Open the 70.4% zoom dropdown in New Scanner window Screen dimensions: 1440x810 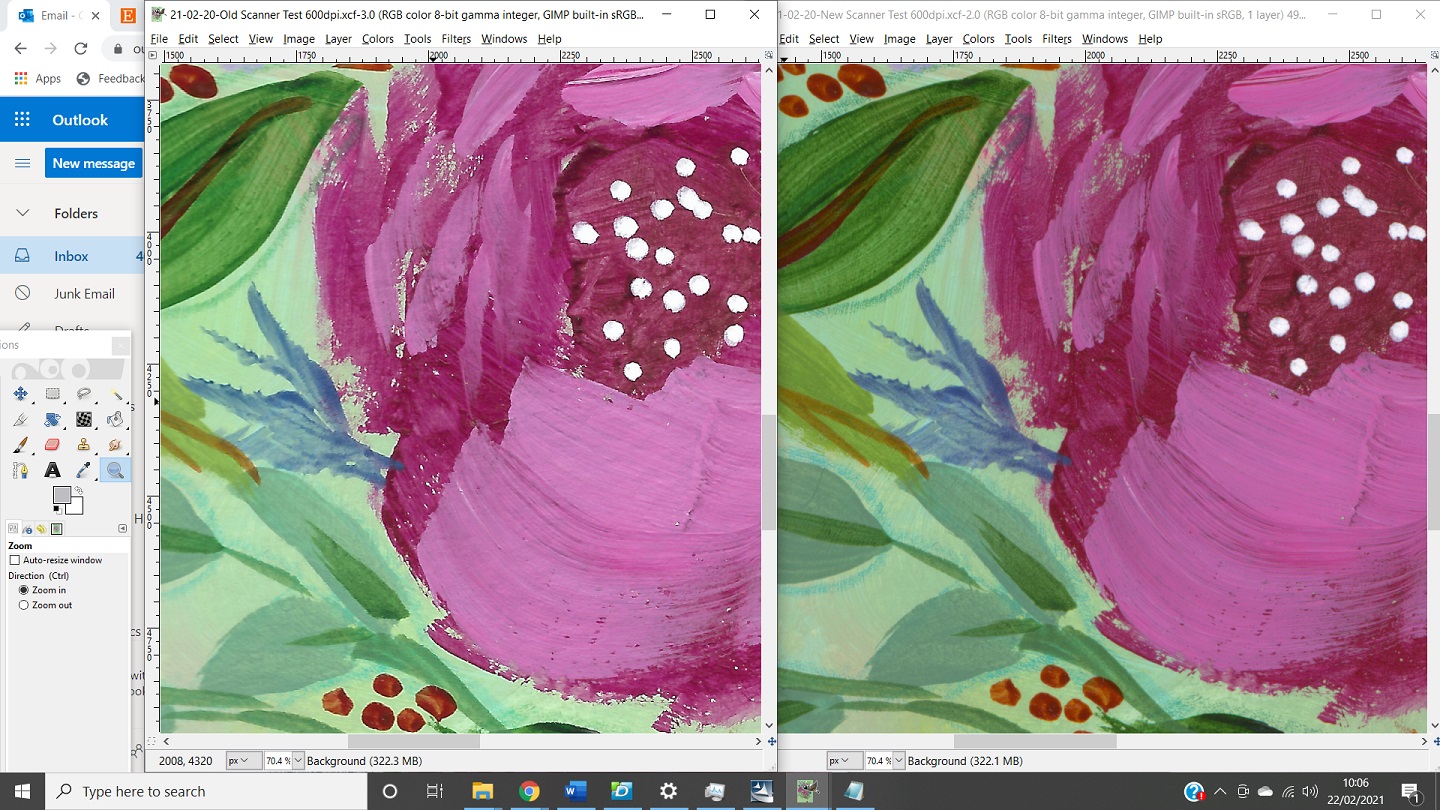898,761
